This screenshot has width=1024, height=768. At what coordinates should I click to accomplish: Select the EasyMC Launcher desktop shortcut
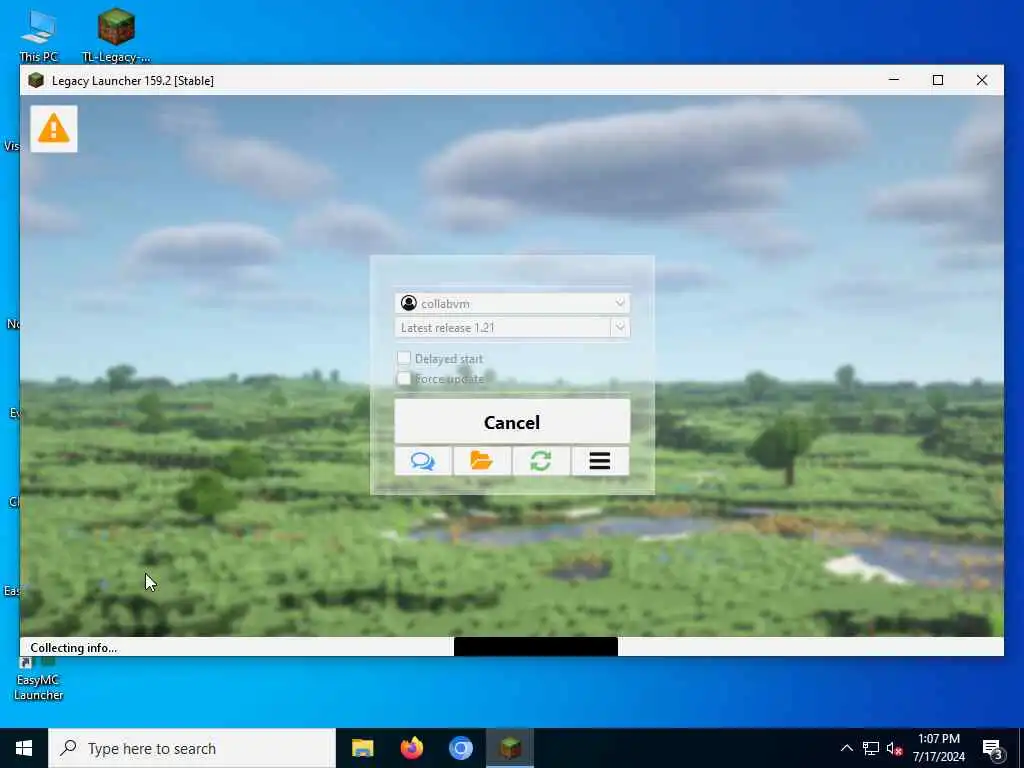click(x=38, y=679)
